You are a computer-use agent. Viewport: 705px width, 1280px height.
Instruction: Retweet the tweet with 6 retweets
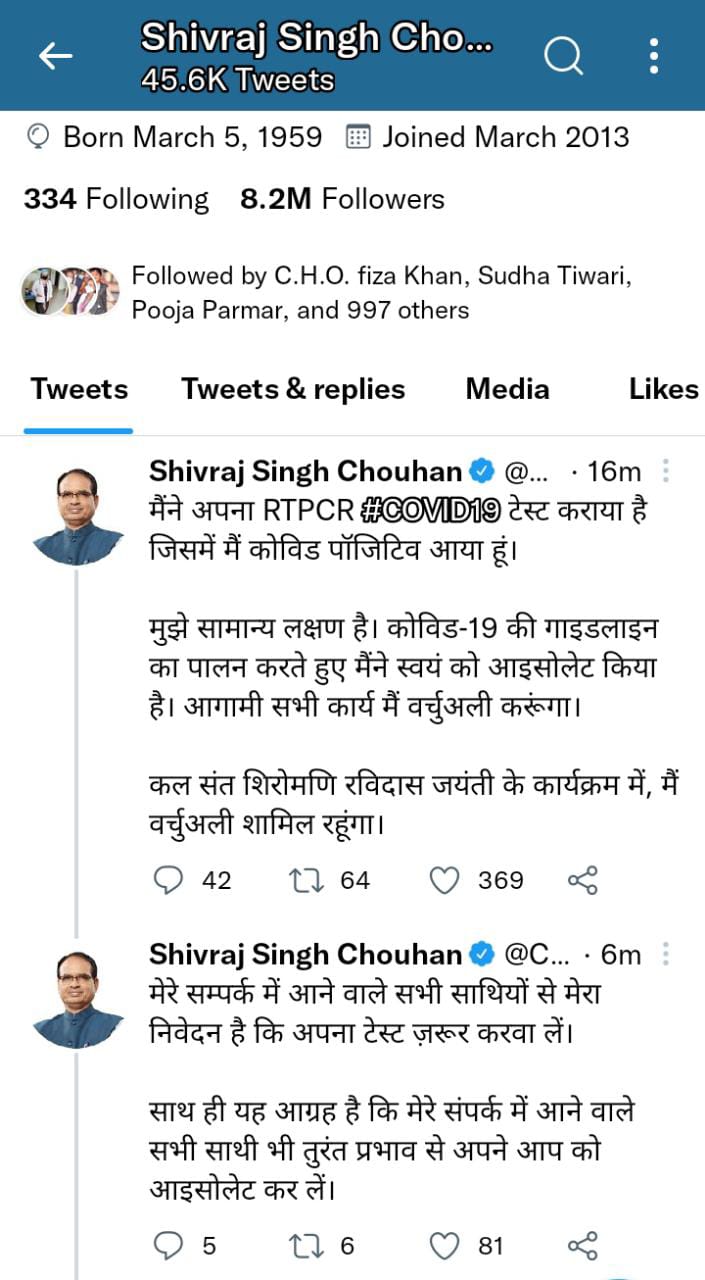click(302, 1246)
